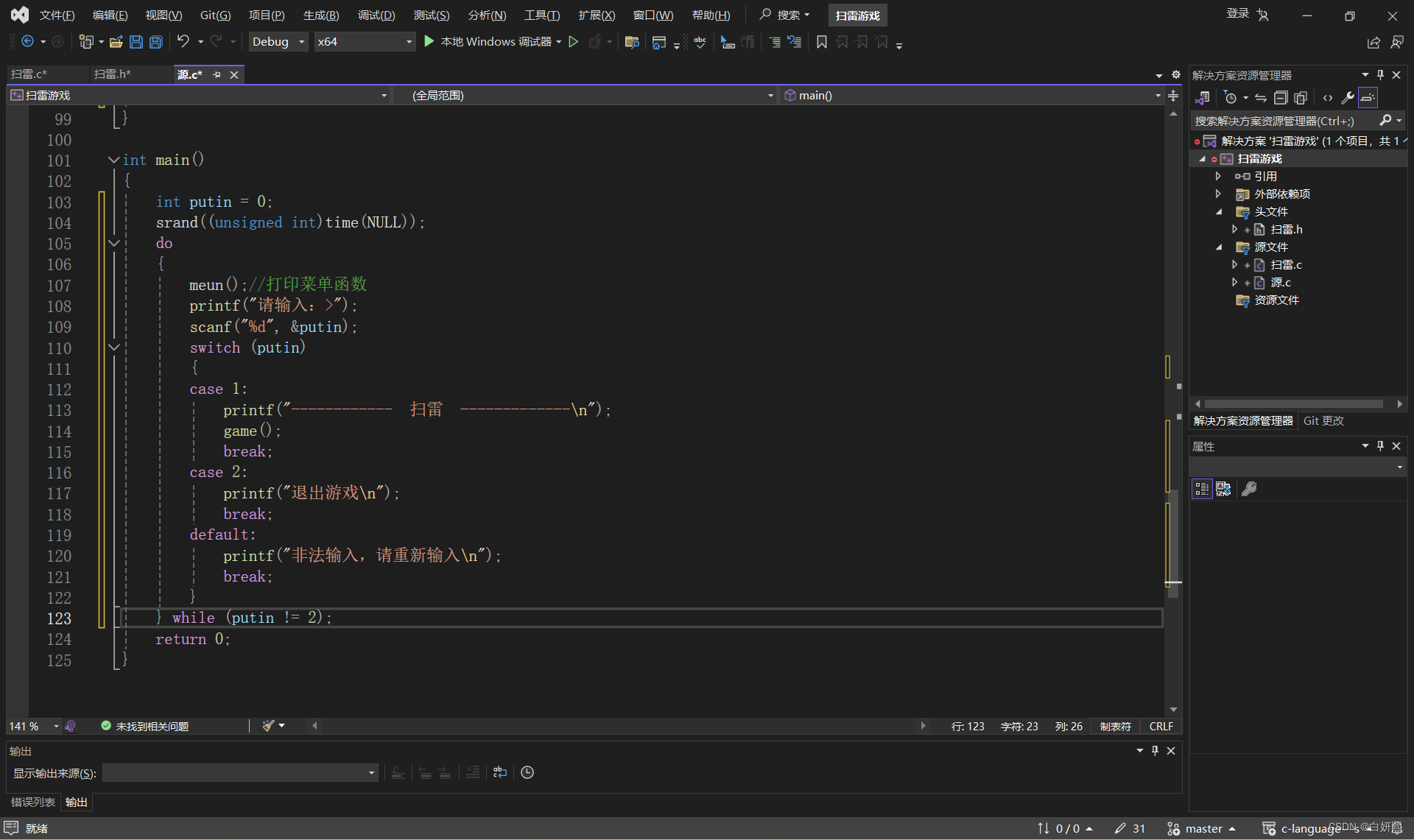Click the Undo arrow icon

click(x=183, y=41)
